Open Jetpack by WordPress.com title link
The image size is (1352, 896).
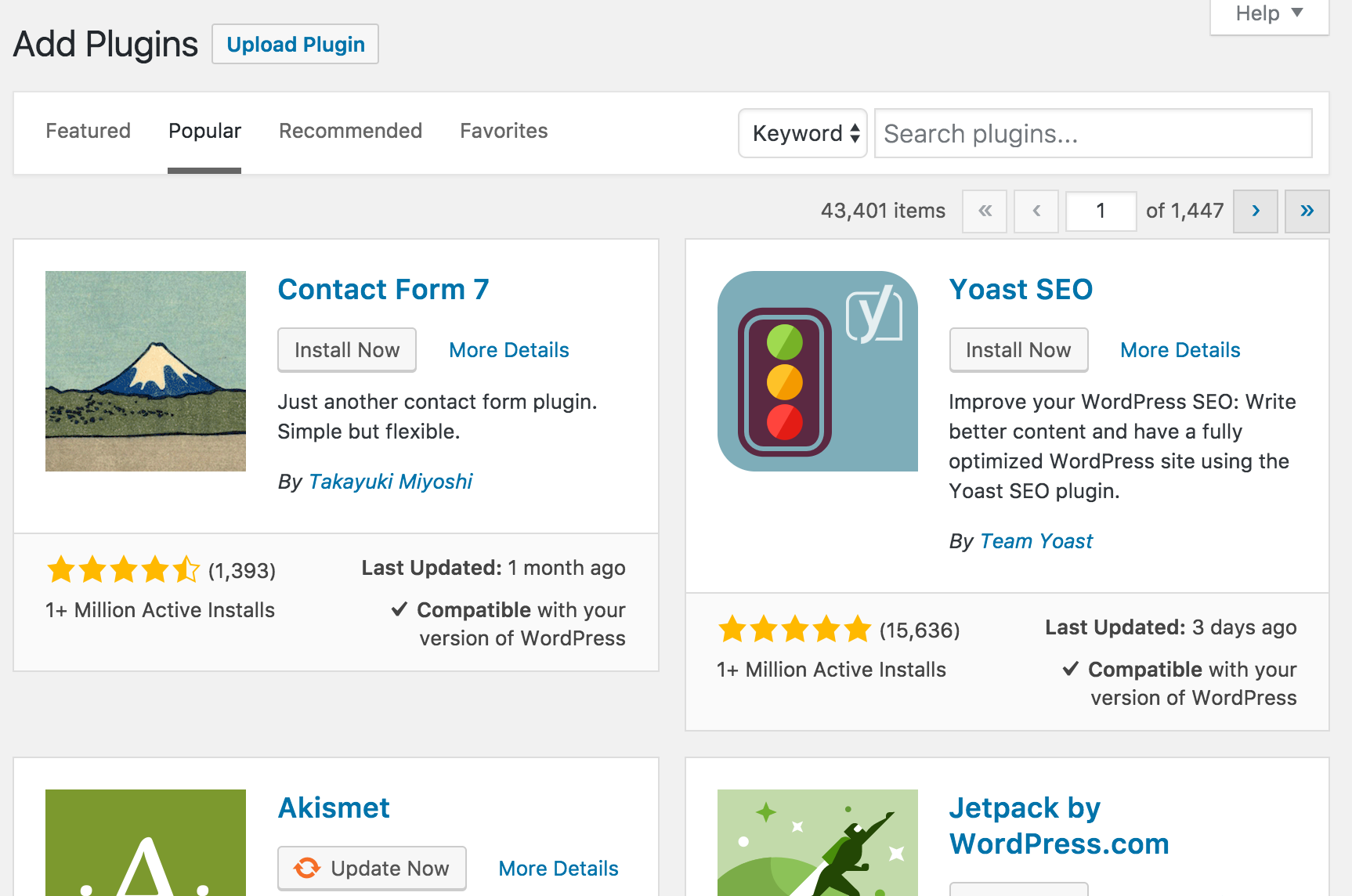pyautogui.click(x=1059, y=826)
